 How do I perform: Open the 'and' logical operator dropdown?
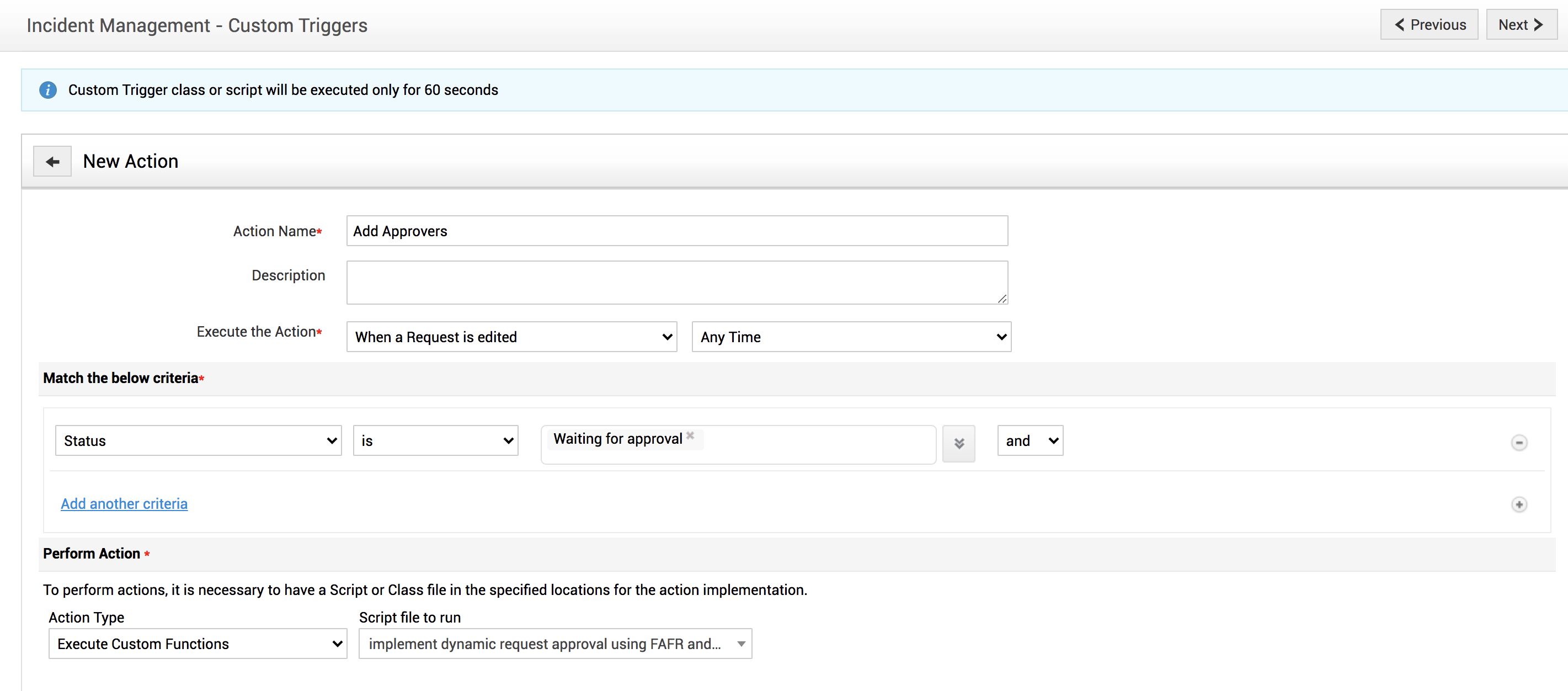point(1030,441)
